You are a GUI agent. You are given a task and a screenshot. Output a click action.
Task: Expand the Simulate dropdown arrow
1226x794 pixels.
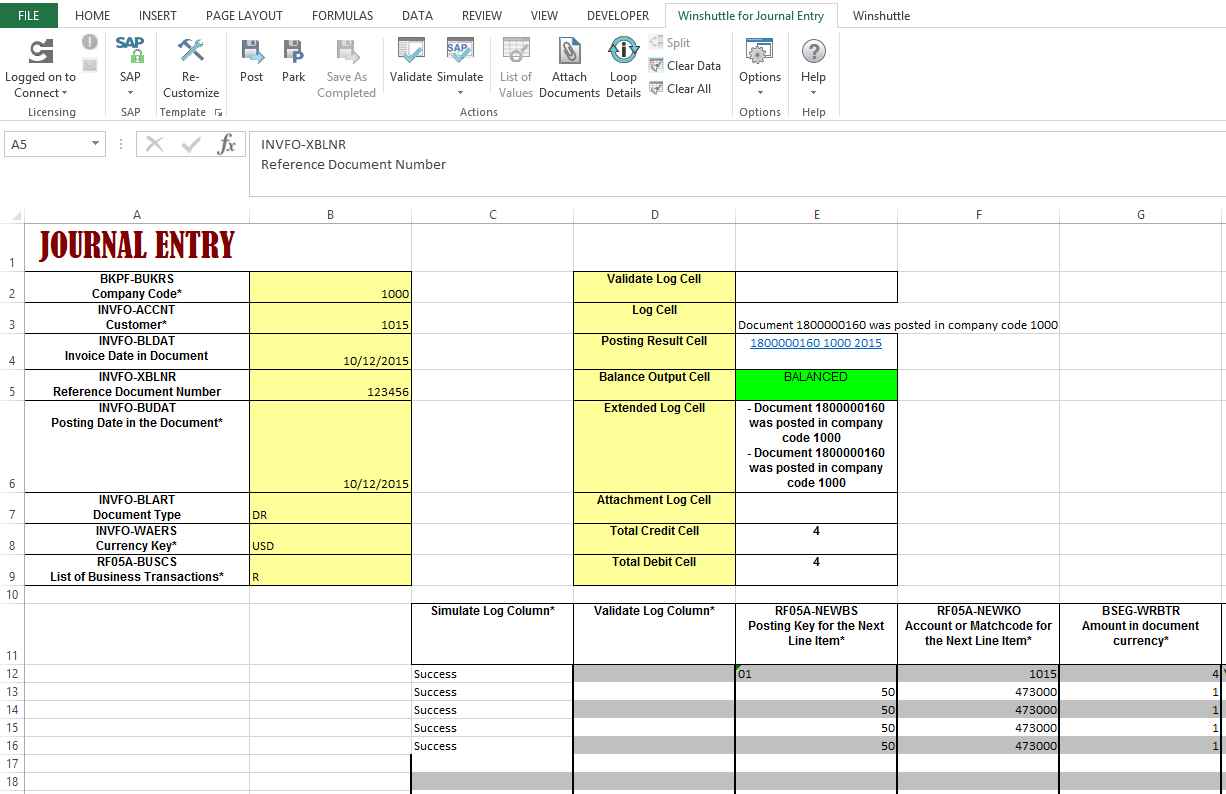point(460,93)
